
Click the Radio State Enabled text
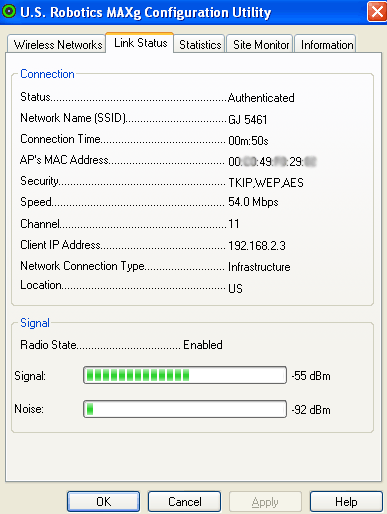203,345
